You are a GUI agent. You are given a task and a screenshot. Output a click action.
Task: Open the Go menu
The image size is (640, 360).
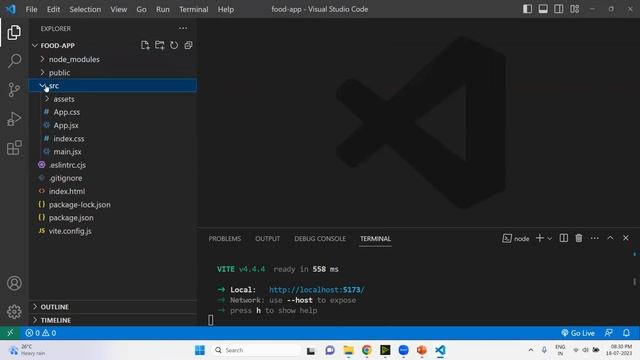pos(141,9)
